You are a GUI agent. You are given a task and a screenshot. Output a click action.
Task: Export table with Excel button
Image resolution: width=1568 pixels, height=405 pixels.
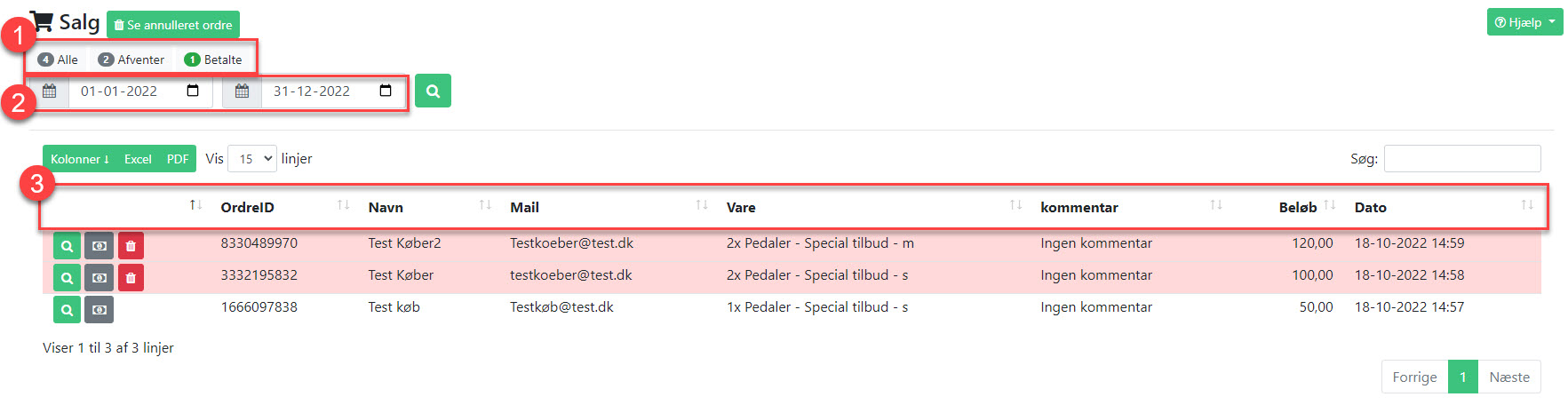coord(138,159)
